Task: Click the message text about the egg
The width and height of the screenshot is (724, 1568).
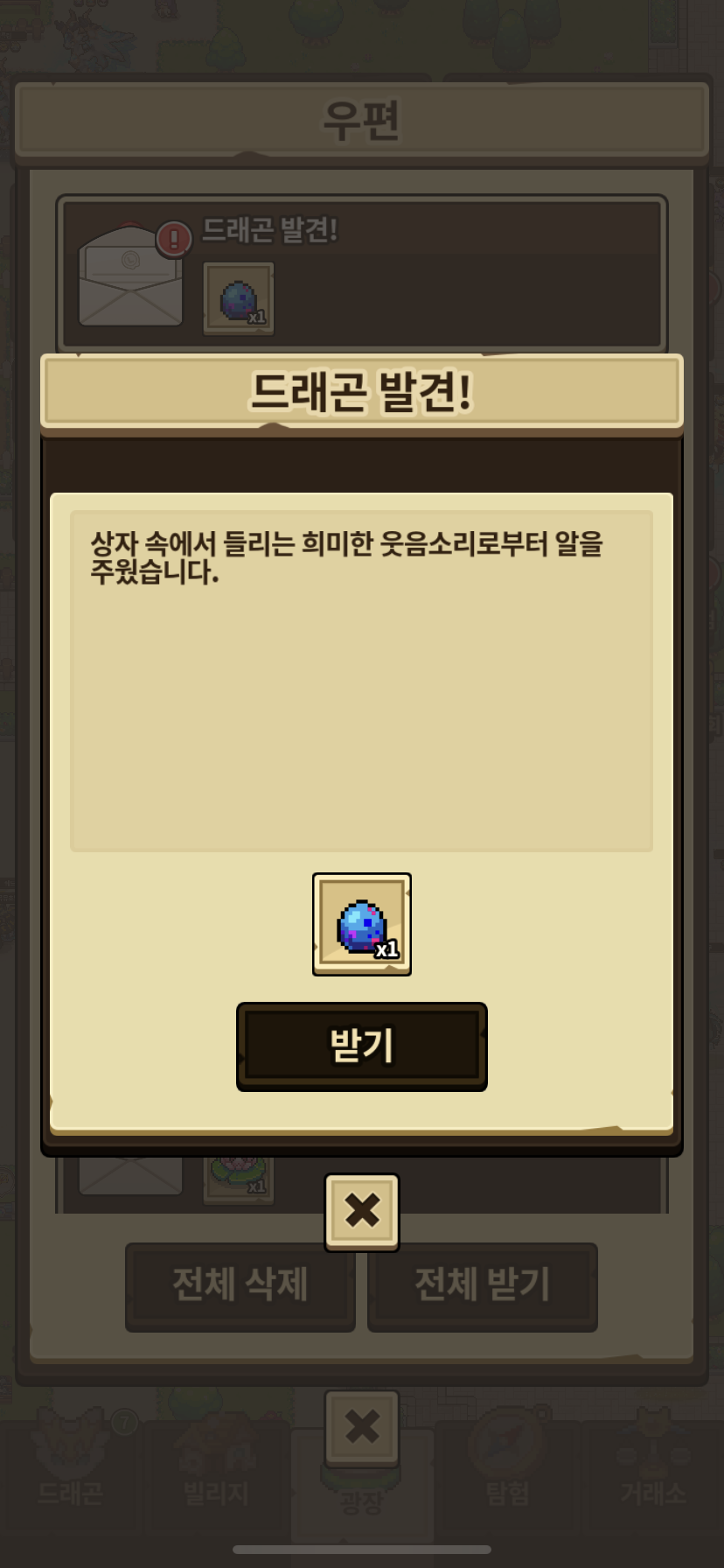Action: 346,557
